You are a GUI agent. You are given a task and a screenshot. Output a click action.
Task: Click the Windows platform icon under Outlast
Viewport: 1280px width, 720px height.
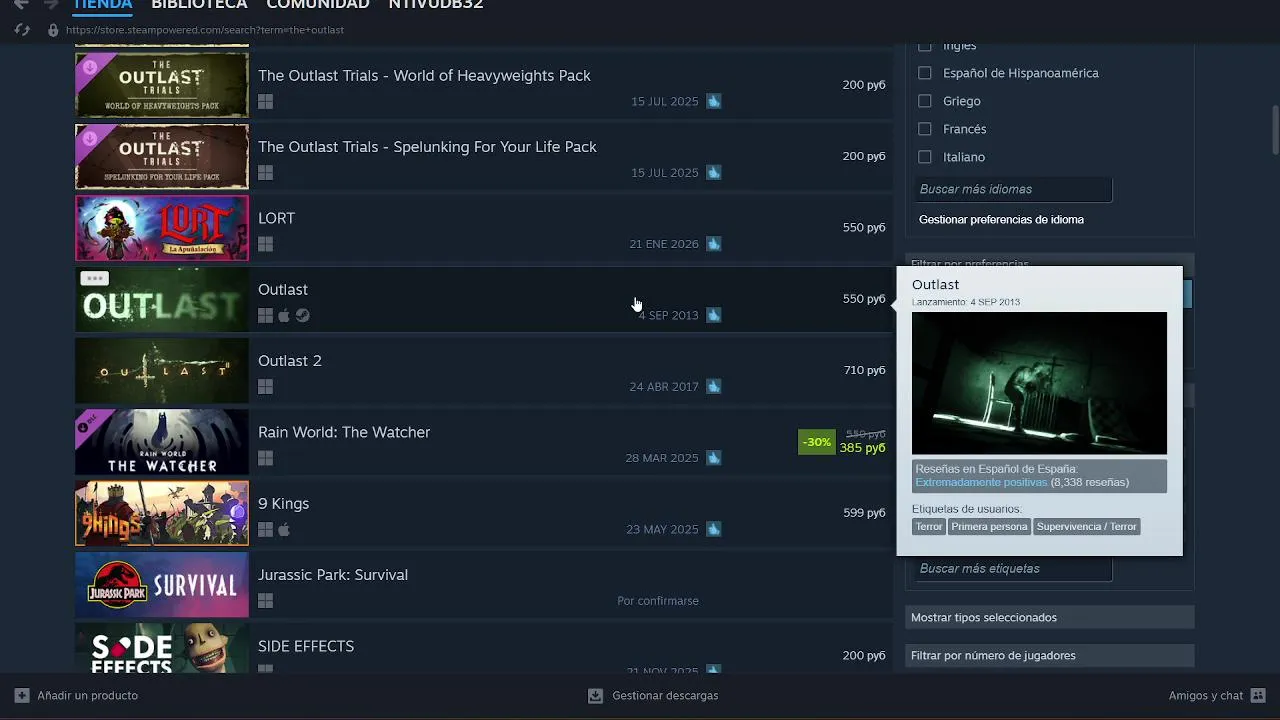265,315
